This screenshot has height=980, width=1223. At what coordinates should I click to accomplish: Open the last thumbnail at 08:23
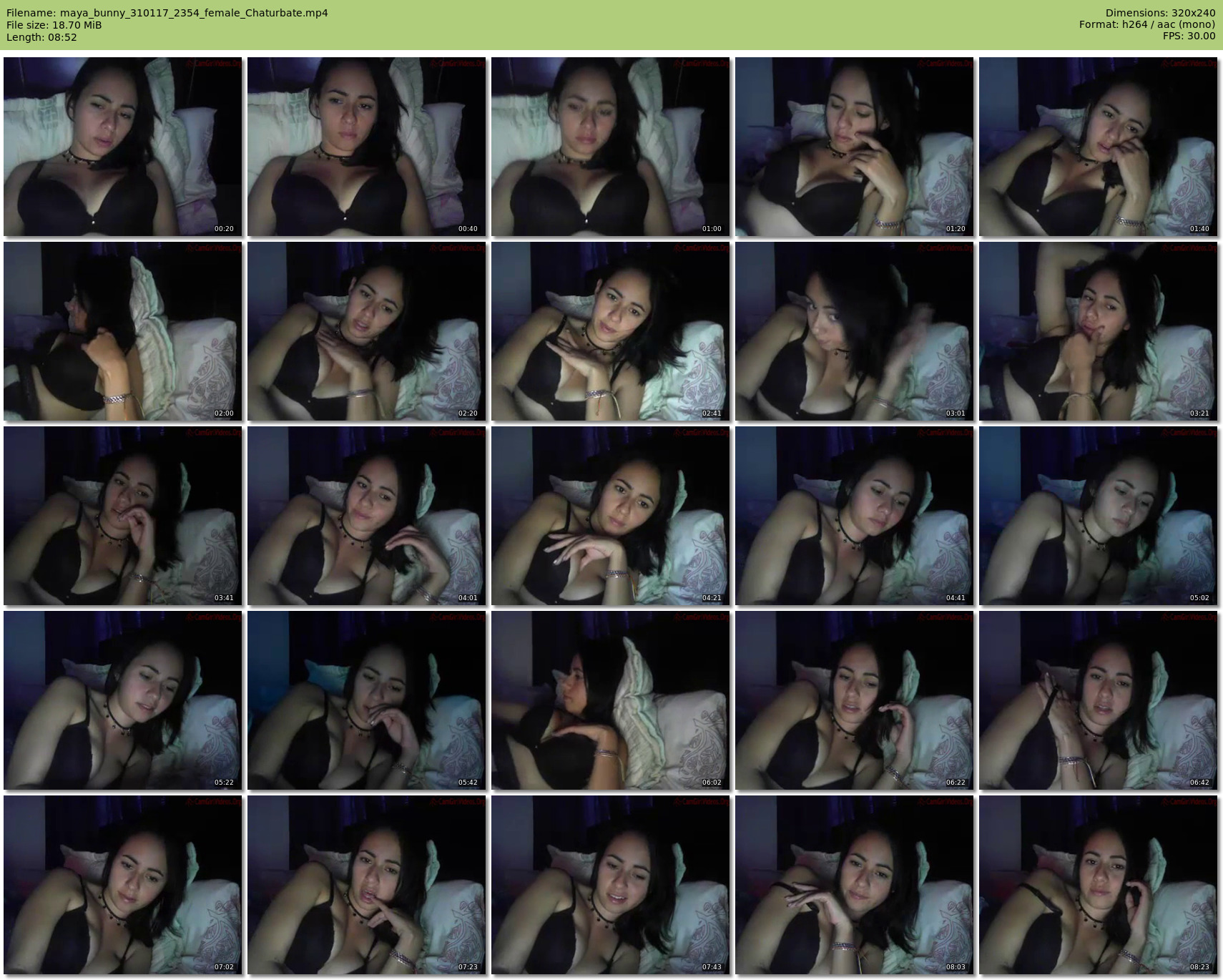(1098, 885)
